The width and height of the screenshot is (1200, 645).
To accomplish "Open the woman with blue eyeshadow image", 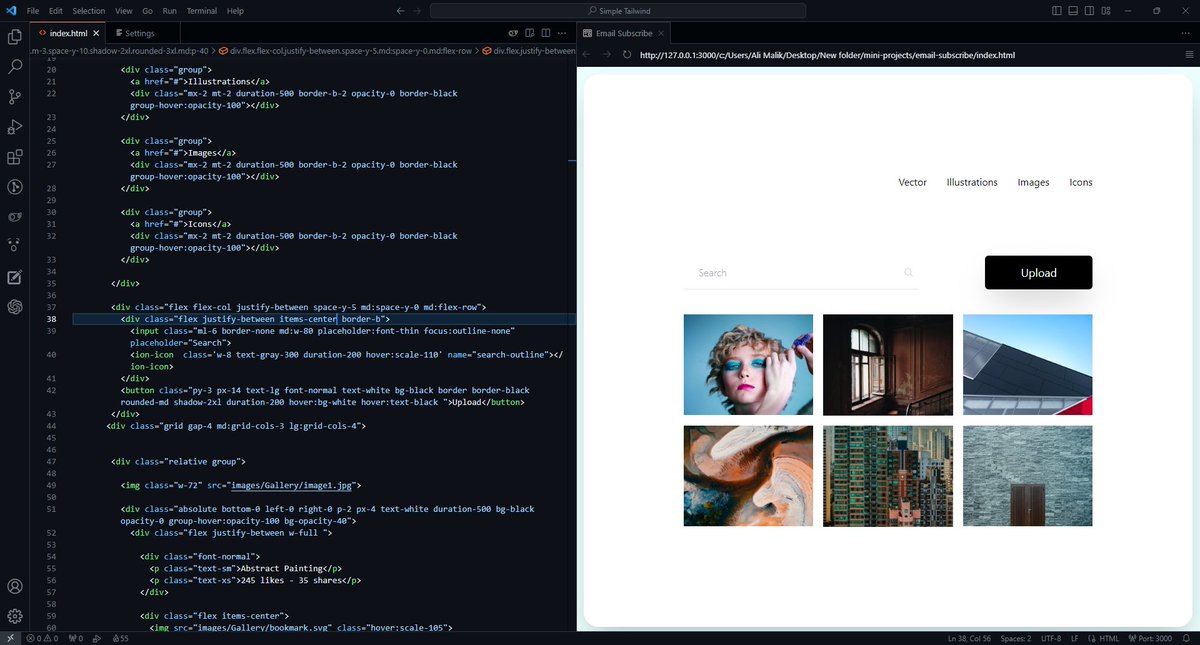I will tap(748, 364).
